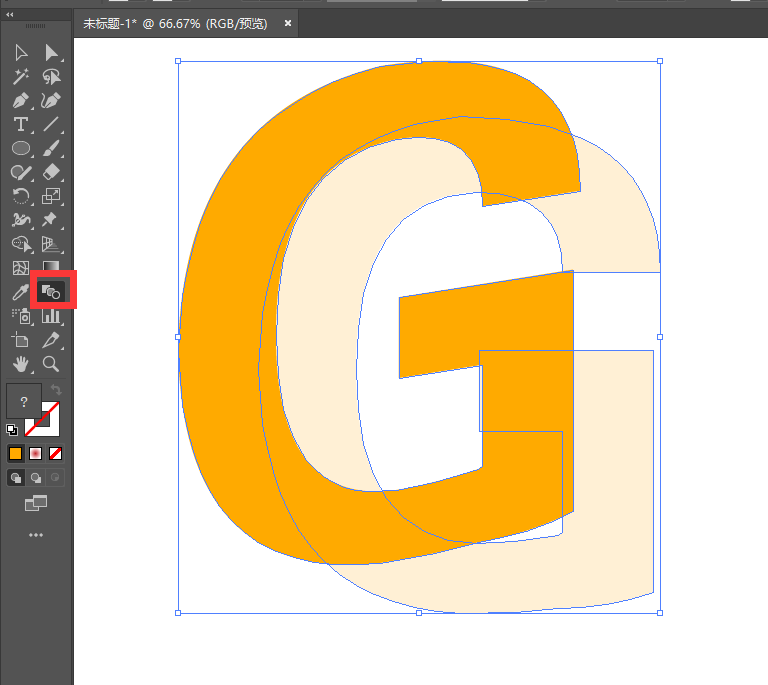
Task: Select the Pen tool
Action: 21,101
